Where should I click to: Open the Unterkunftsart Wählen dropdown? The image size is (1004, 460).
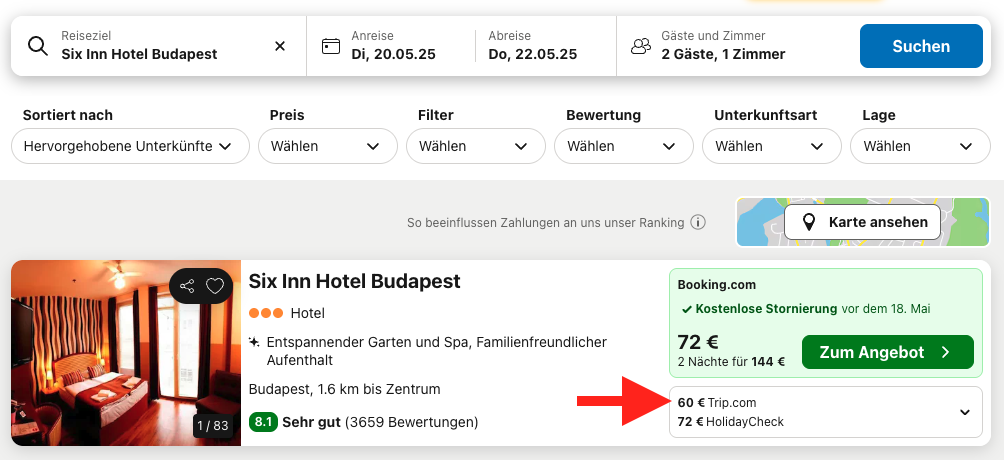click(x=772, y=146)
